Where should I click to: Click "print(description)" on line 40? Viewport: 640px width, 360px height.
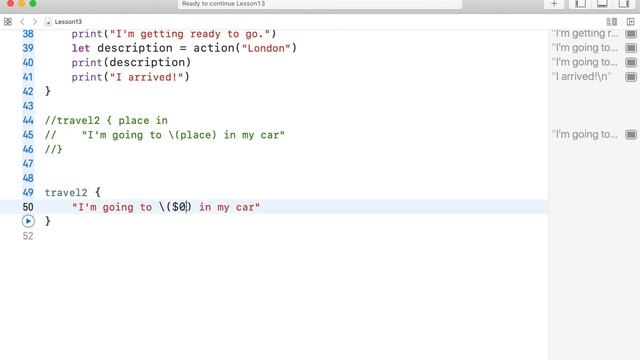131,62
